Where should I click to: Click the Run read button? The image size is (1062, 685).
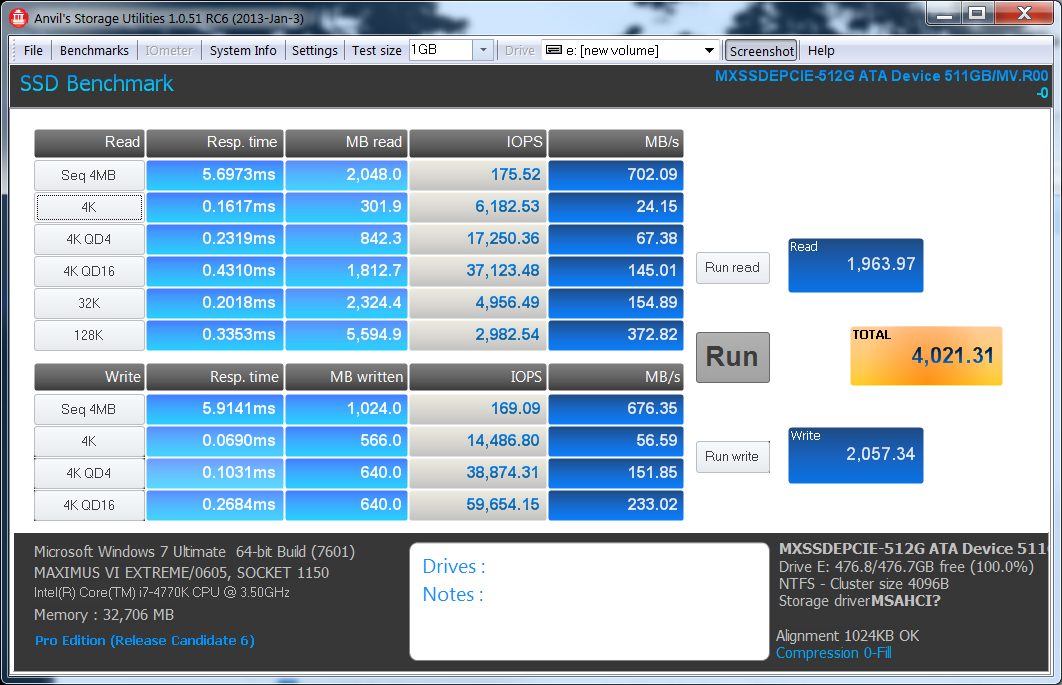[x=732, y=268]
